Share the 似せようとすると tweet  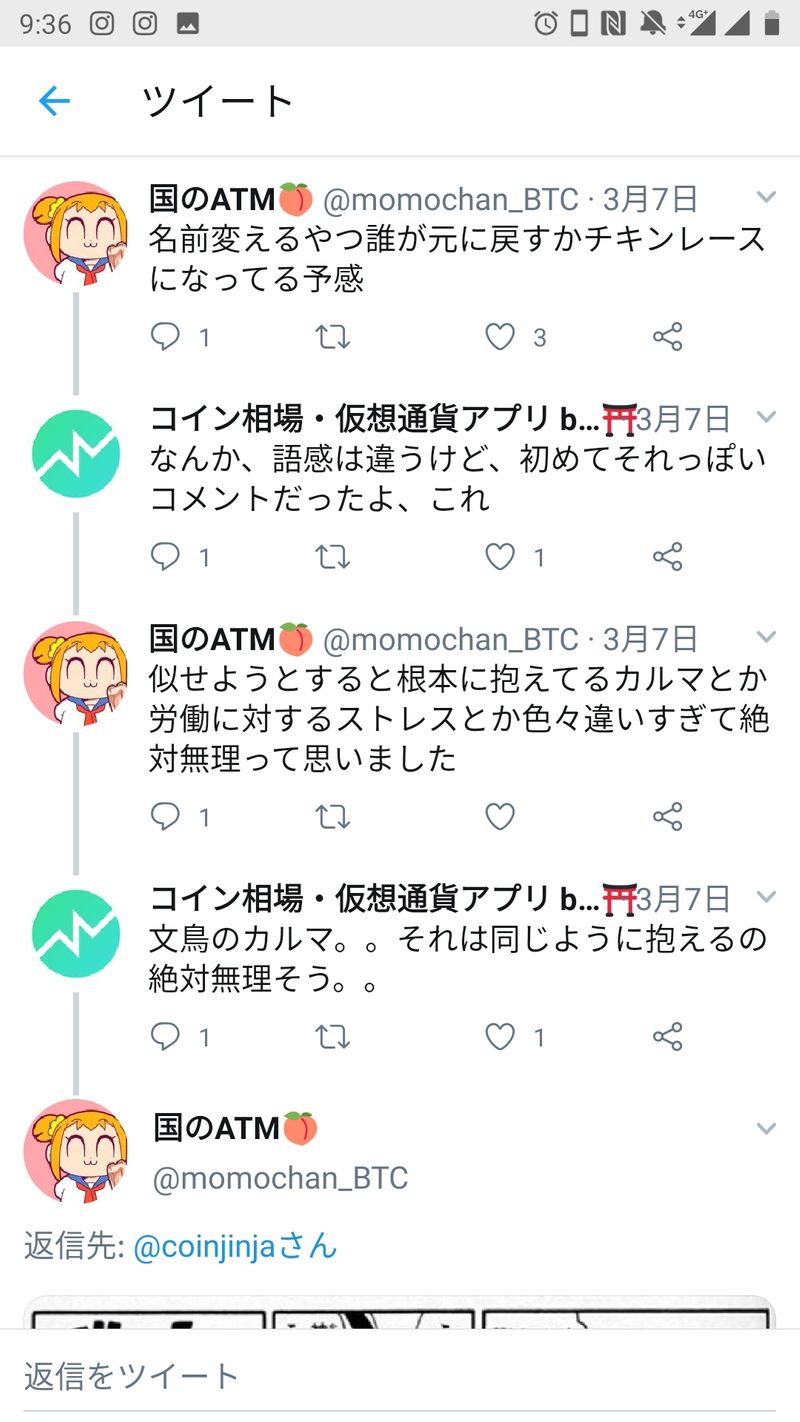pos(667,817)
